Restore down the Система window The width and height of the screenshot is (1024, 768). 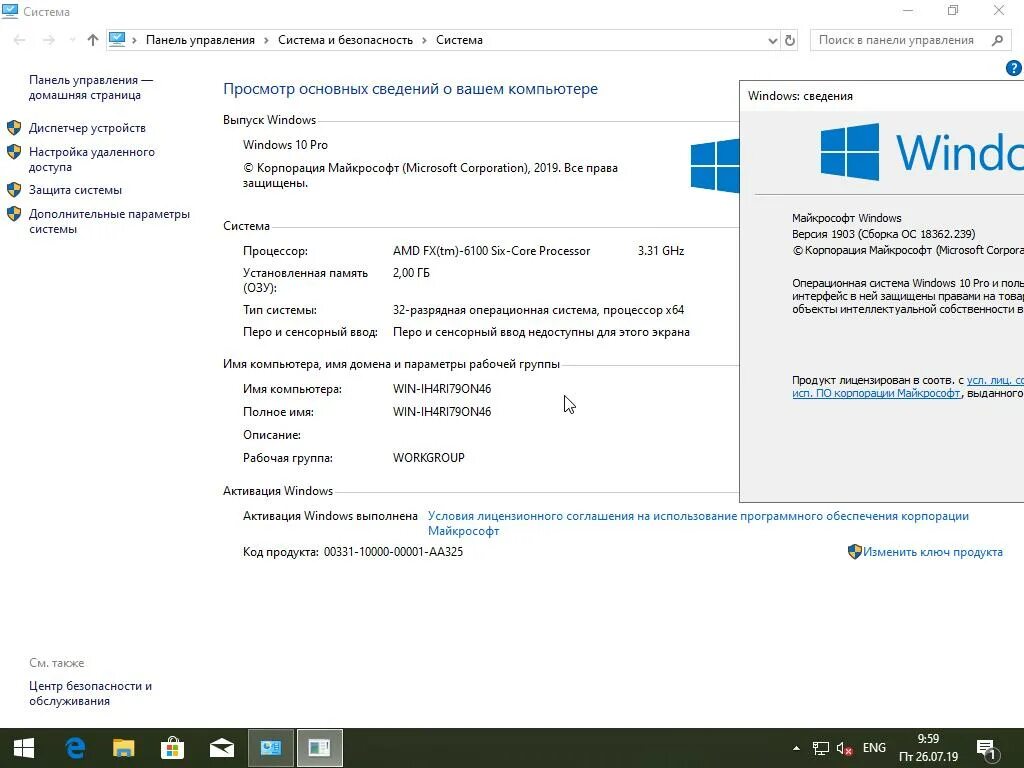pyautogui.click(x=953, y=10)
